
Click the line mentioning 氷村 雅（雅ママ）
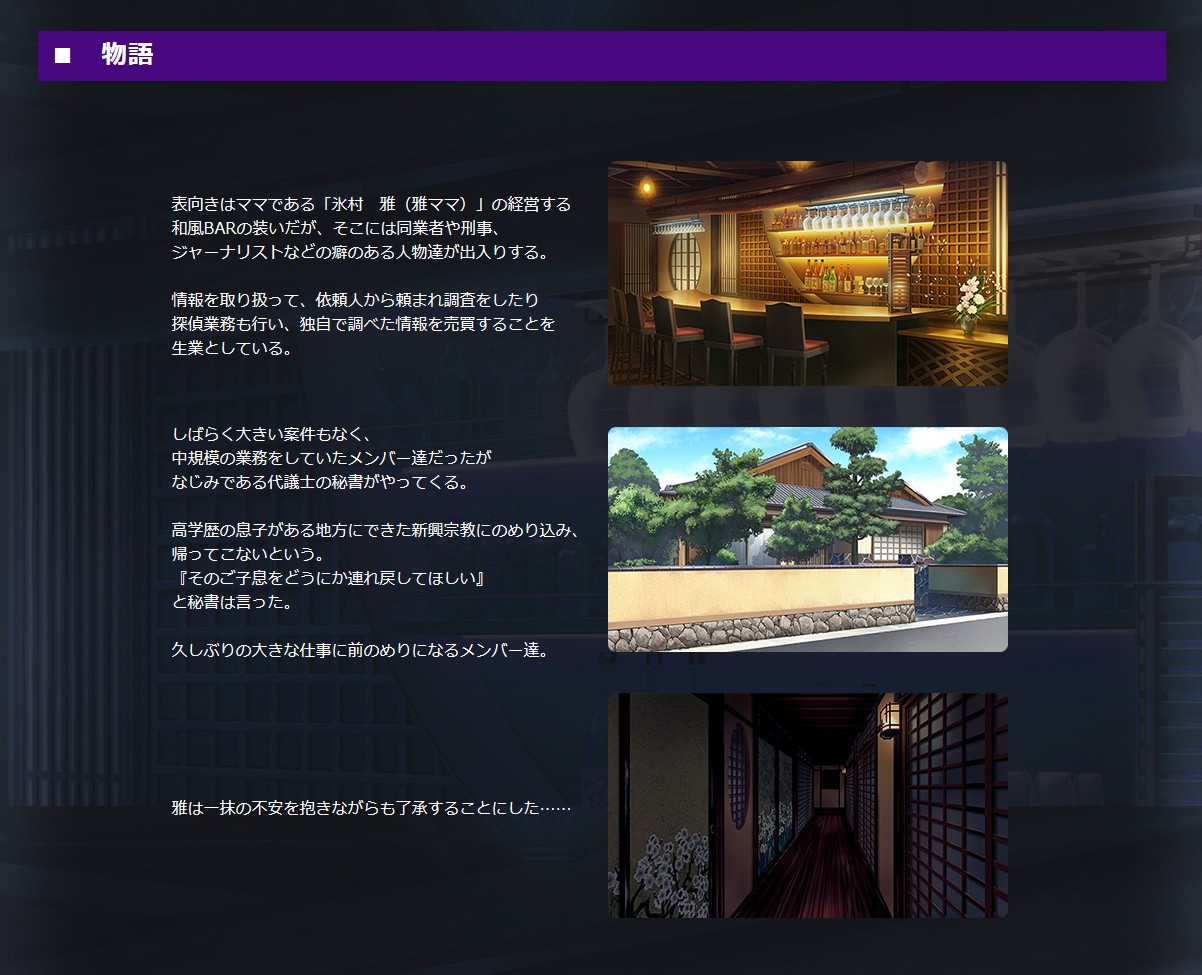click(x=371, y=204)
